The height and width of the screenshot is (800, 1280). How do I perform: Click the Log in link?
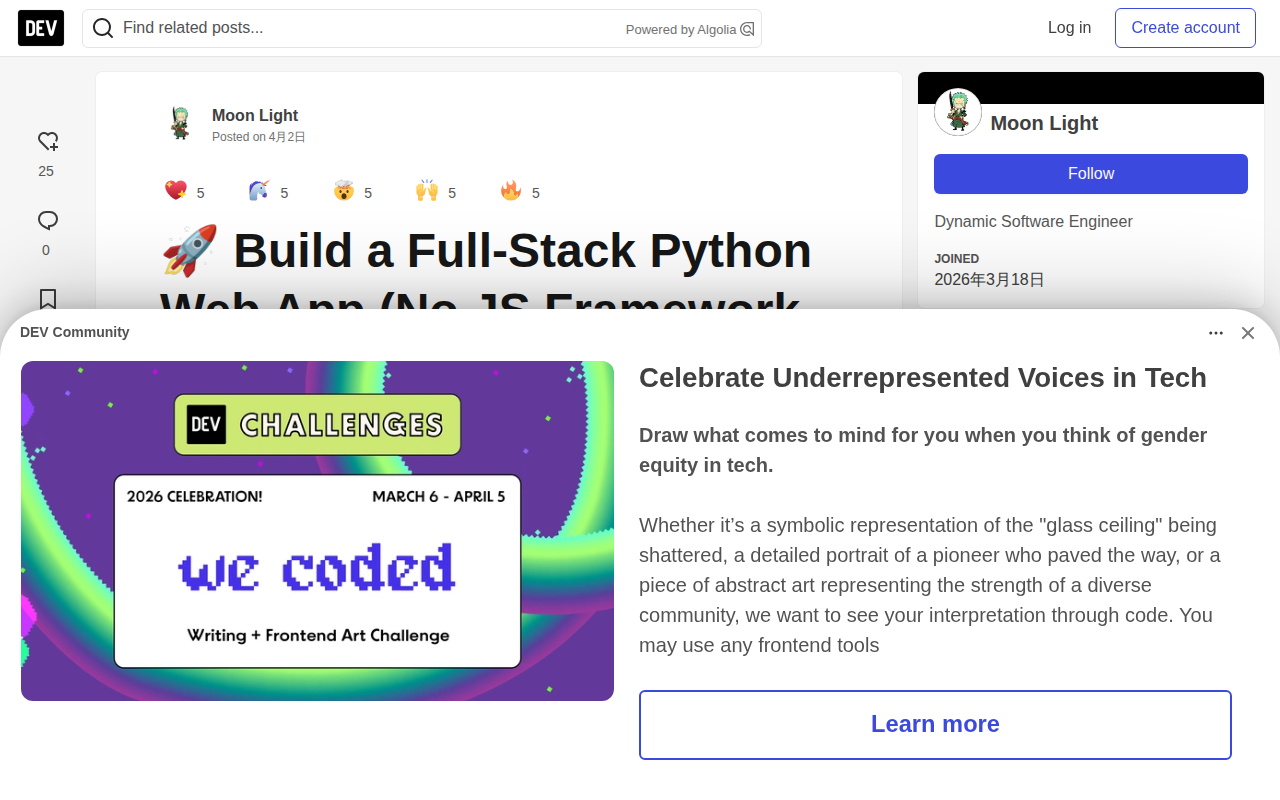click(1069, 28)
